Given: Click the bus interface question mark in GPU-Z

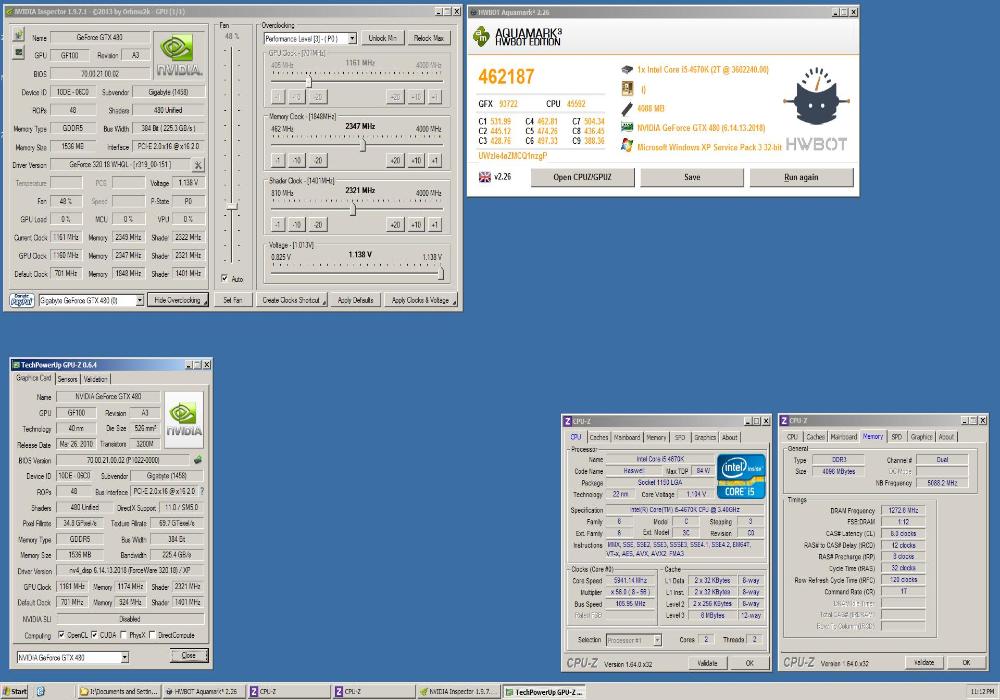Looking at the screenshot, I should [x=202, y=492].
